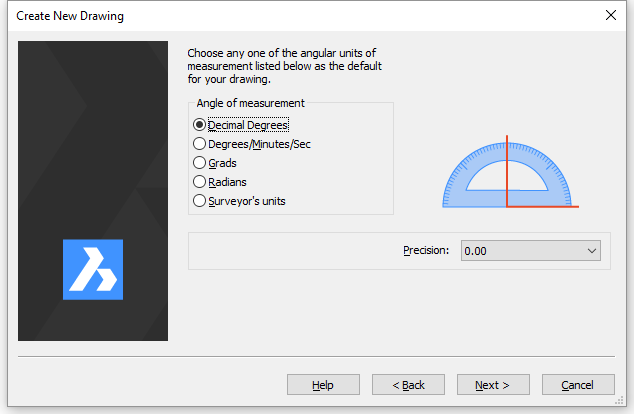
Task: Switch angle units to Radians
Action: click(220, 182)
